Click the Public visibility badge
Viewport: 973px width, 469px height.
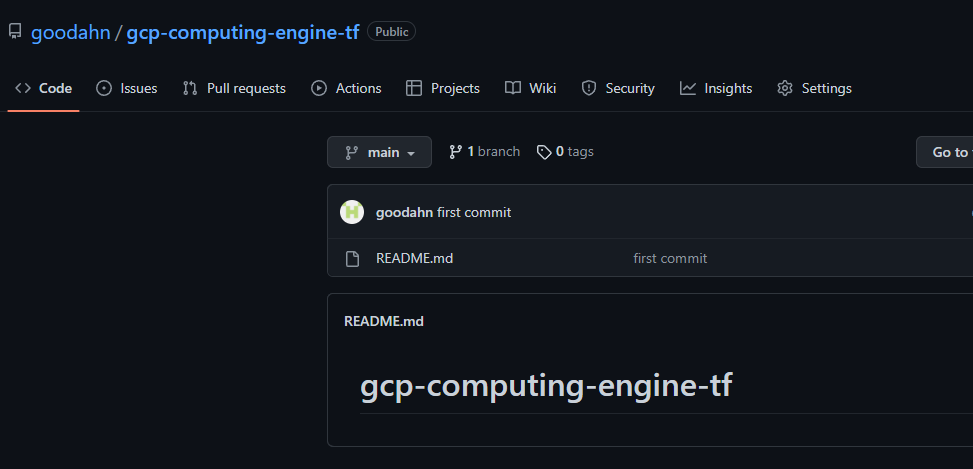tap(392, 32)
